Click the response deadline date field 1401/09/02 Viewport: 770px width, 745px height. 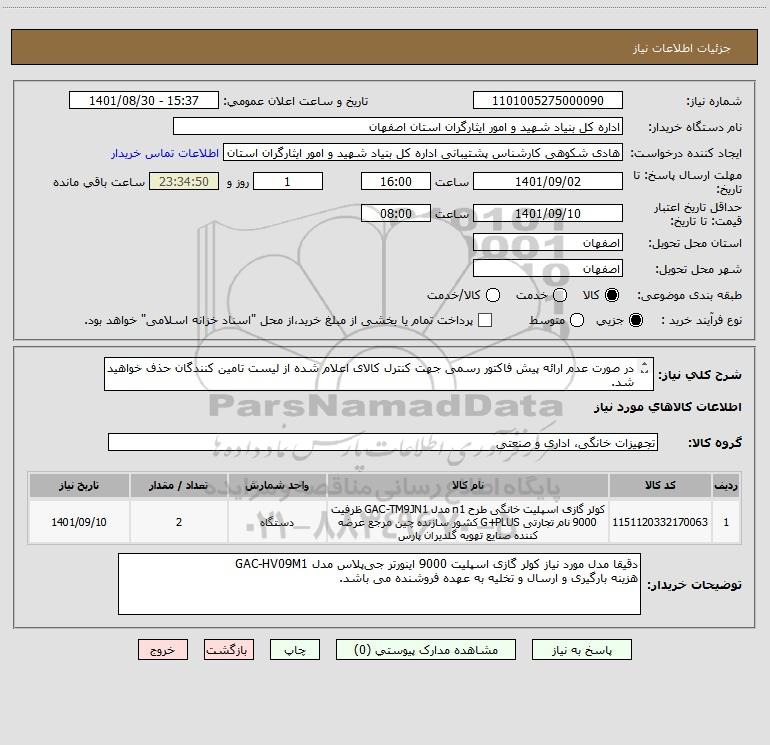pos(548,181)
